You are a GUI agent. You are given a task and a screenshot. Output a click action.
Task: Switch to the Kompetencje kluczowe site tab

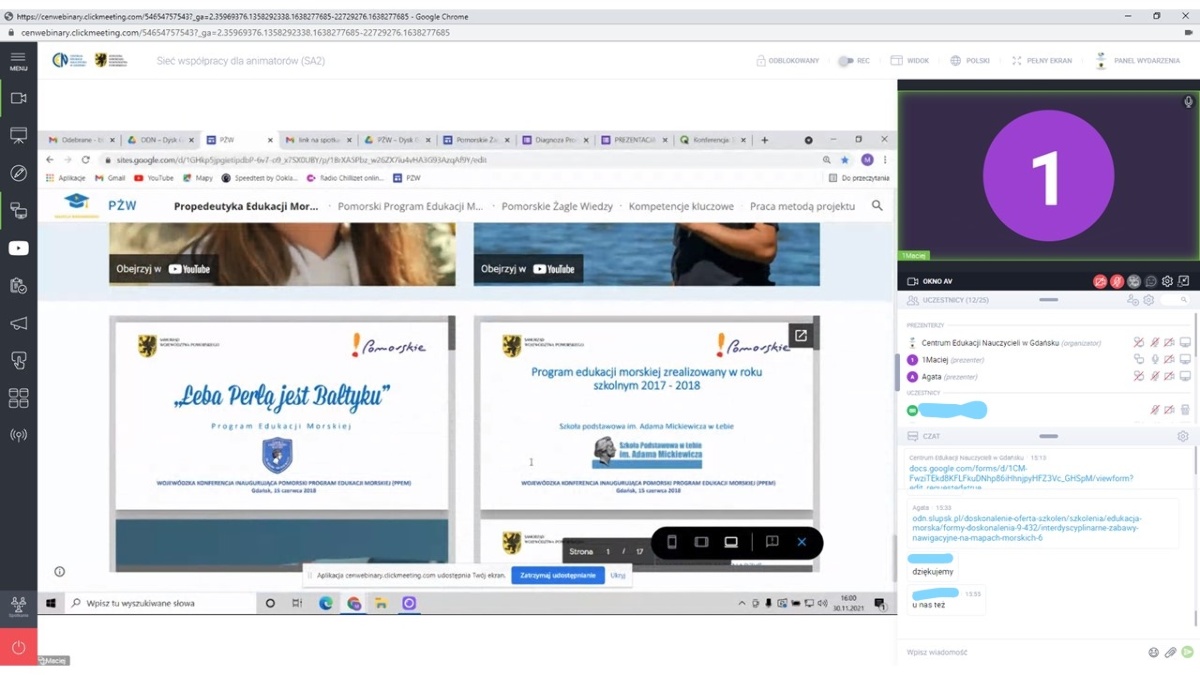(x=681, y=206)
